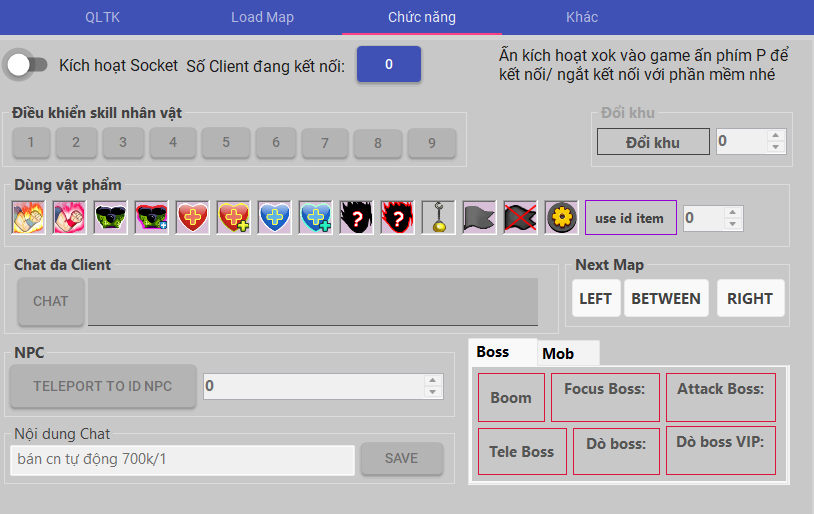The width and height of the screenshot is (814, 514).
Task: Use the blue heart with green plus item
Action: 316,218
